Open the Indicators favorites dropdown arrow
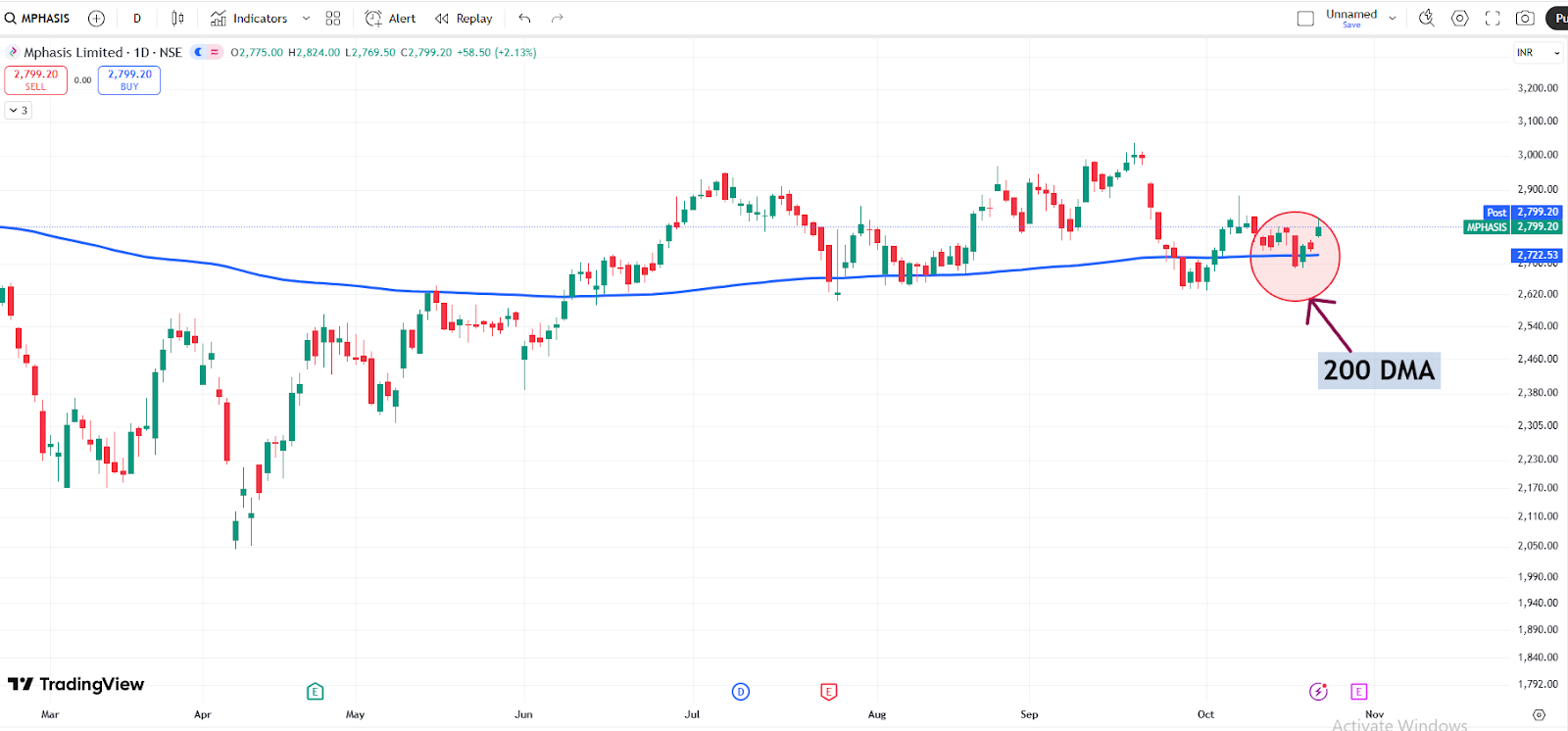 [306, 19]
